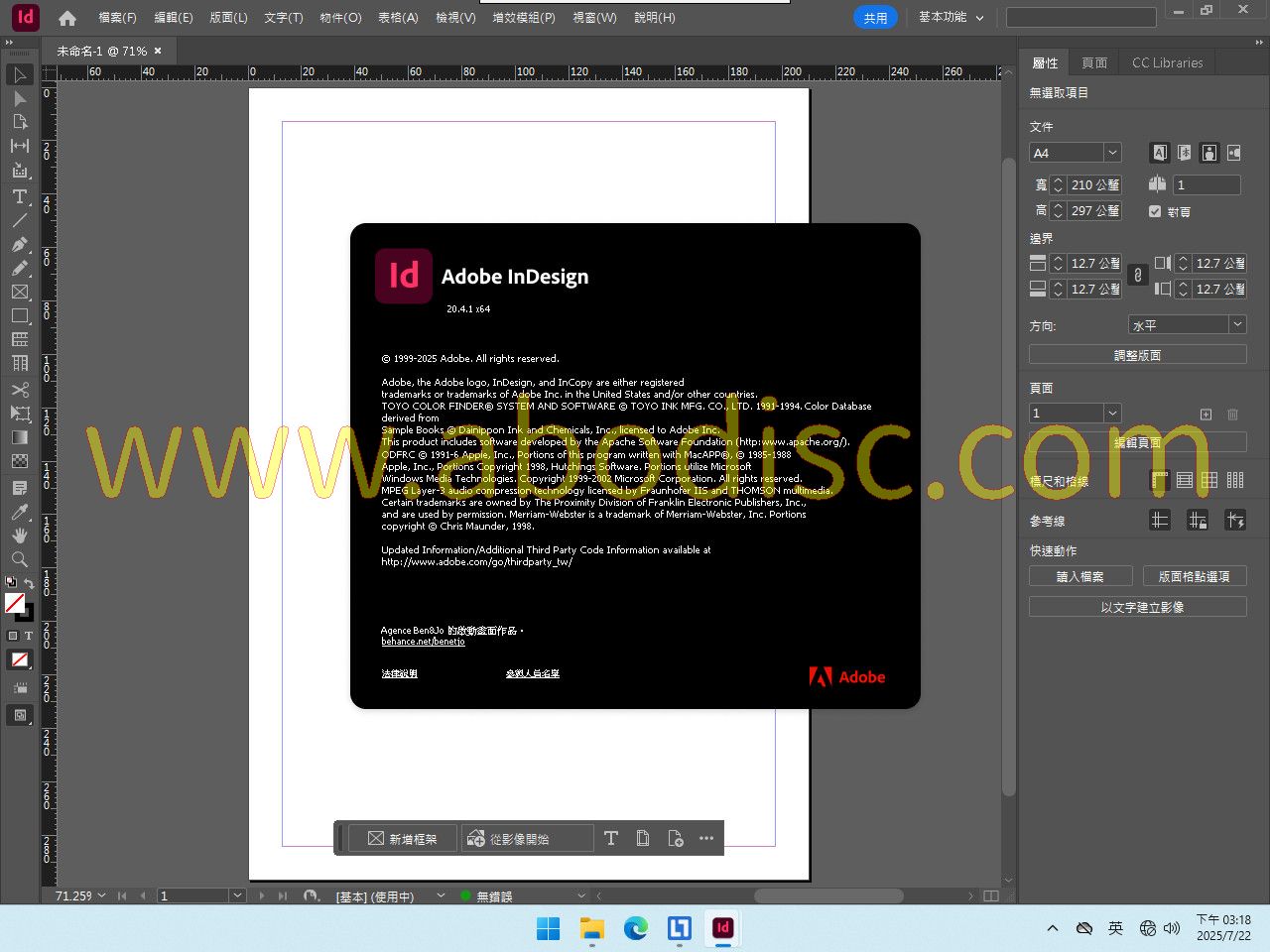Image resolution: width=1270 pixels, height=952 pixels.
Task: Click the swap fill and stroke arrow
Action: pyautogui.click(x=29, y=583)
